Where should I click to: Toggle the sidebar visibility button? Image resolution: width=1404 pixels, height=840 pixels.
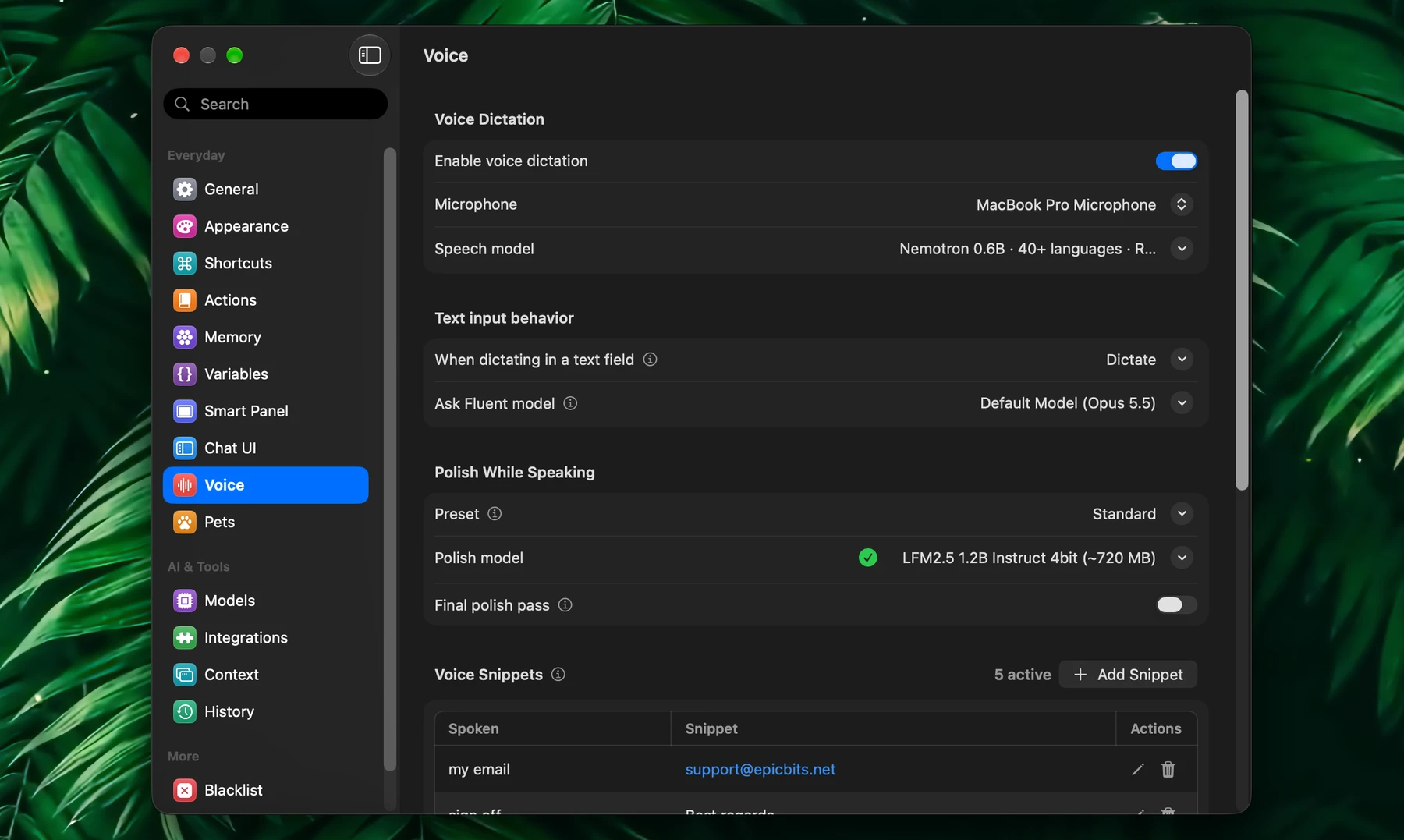[370, 55]
